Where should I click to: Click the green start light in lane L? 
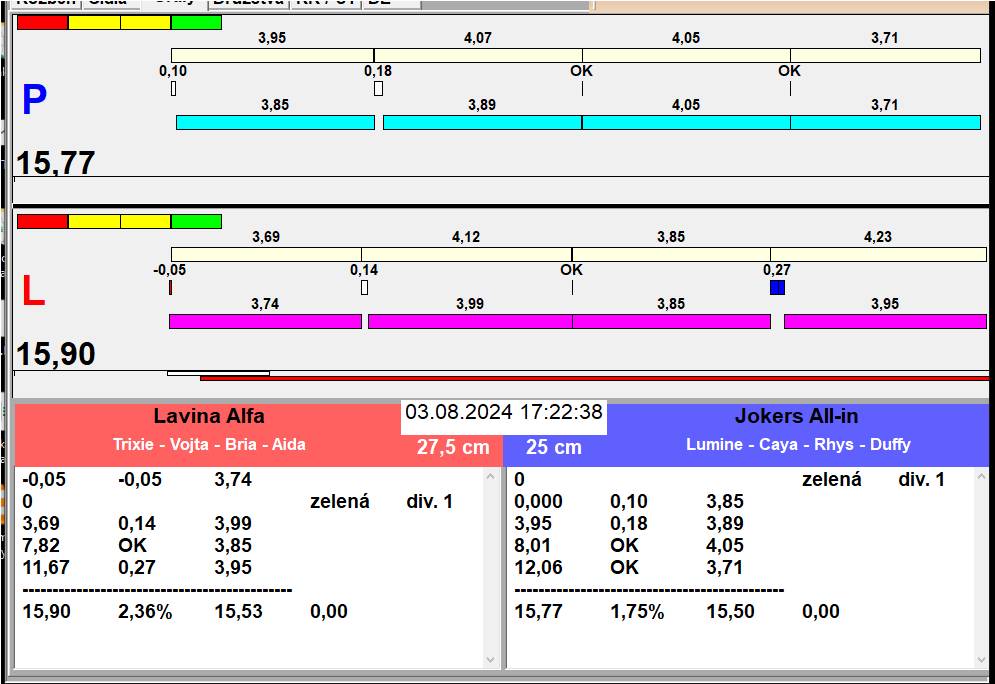click(x=196, y=221)
